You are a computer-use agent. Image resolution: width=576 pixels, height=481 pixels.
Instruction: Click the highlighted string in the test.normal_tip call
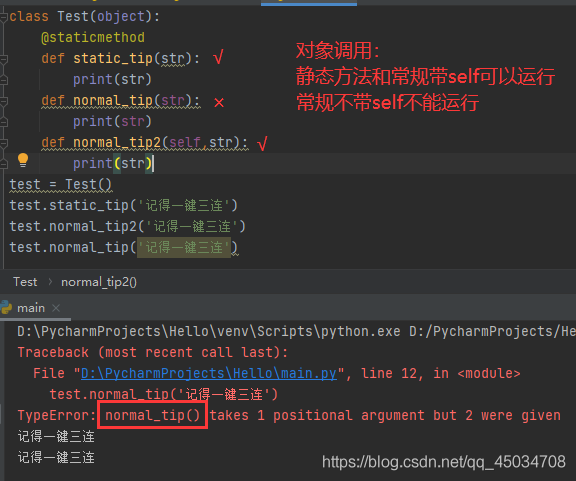(x=184, y=247)
